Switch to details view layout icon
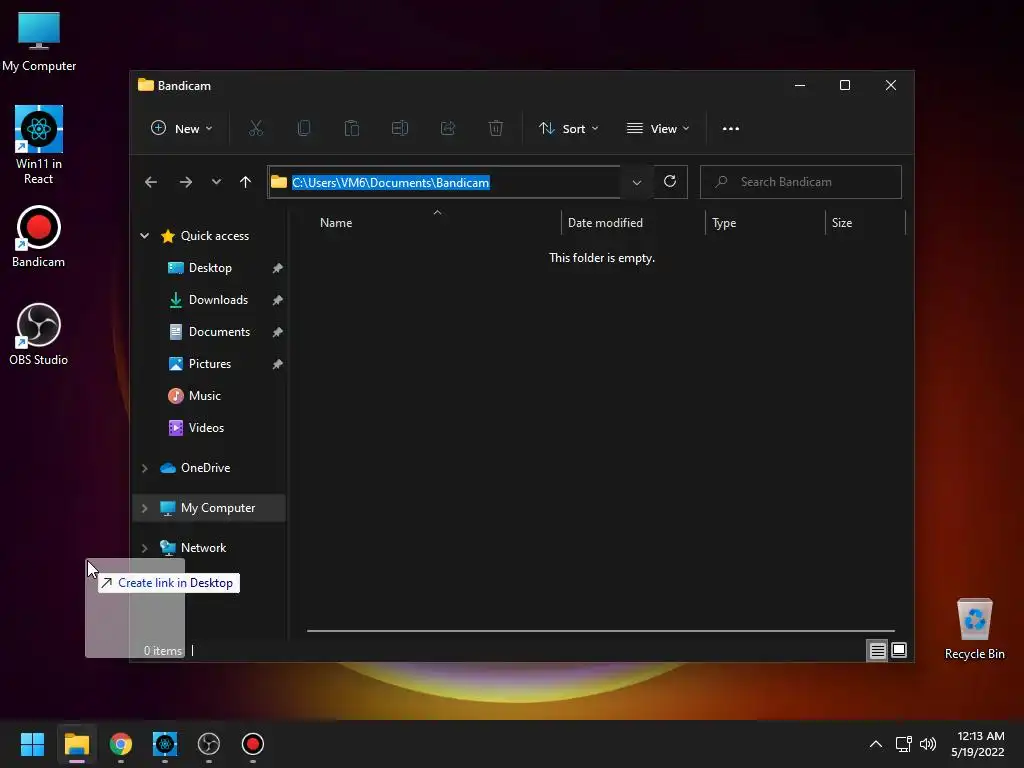1024x768 pixels. point(877,650)
